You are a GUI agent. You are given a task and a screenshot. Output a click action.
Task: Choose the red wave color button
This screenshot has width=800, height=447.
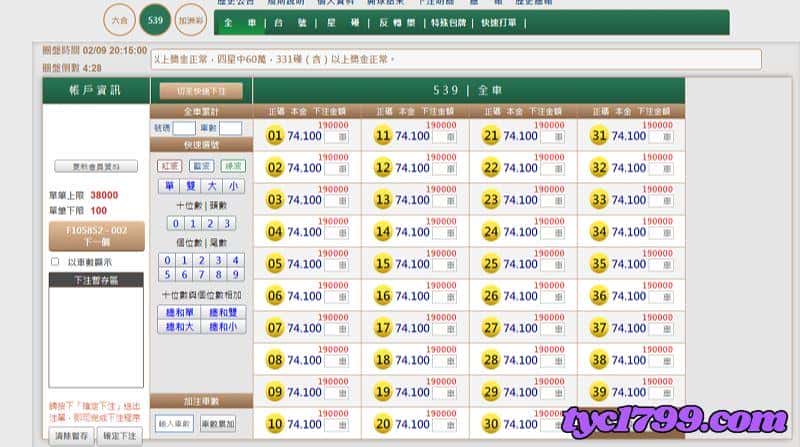(169, 166)
